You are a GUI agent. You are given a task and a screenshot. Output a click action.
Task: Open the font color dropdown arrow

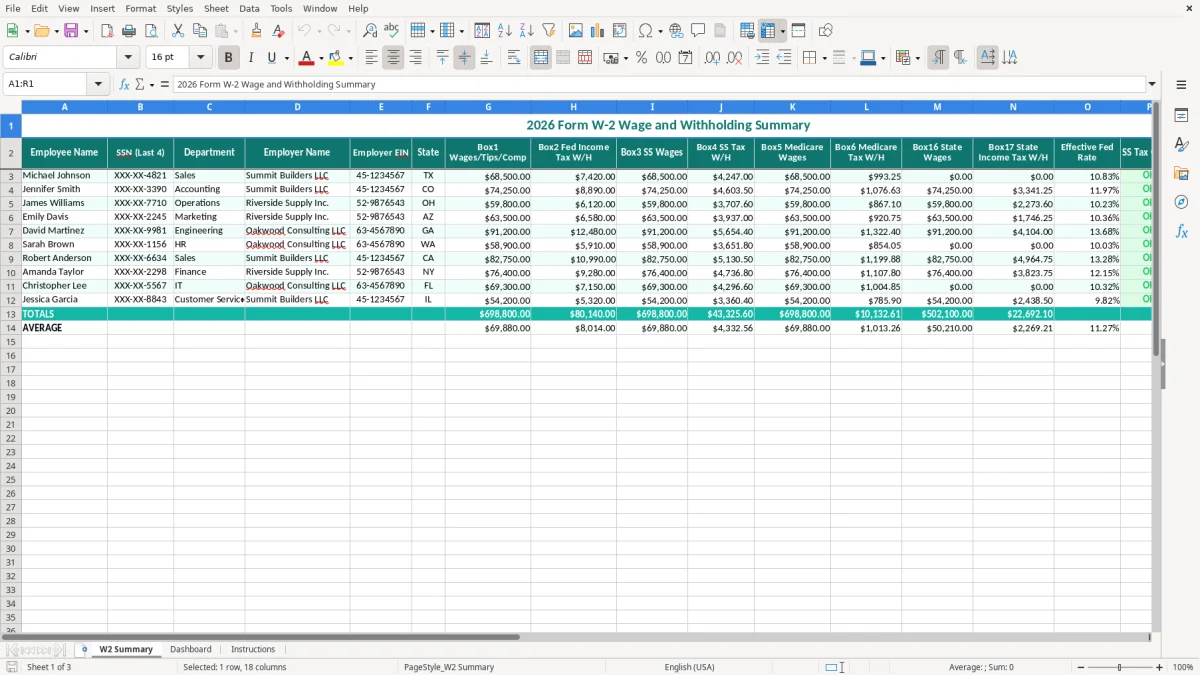click(321, 58)
